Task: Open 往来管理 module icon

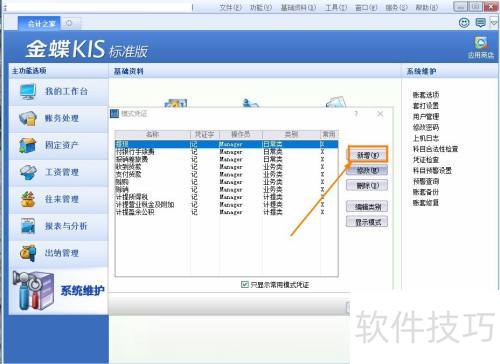Action: pyautogui.click(x=28, y=199)
